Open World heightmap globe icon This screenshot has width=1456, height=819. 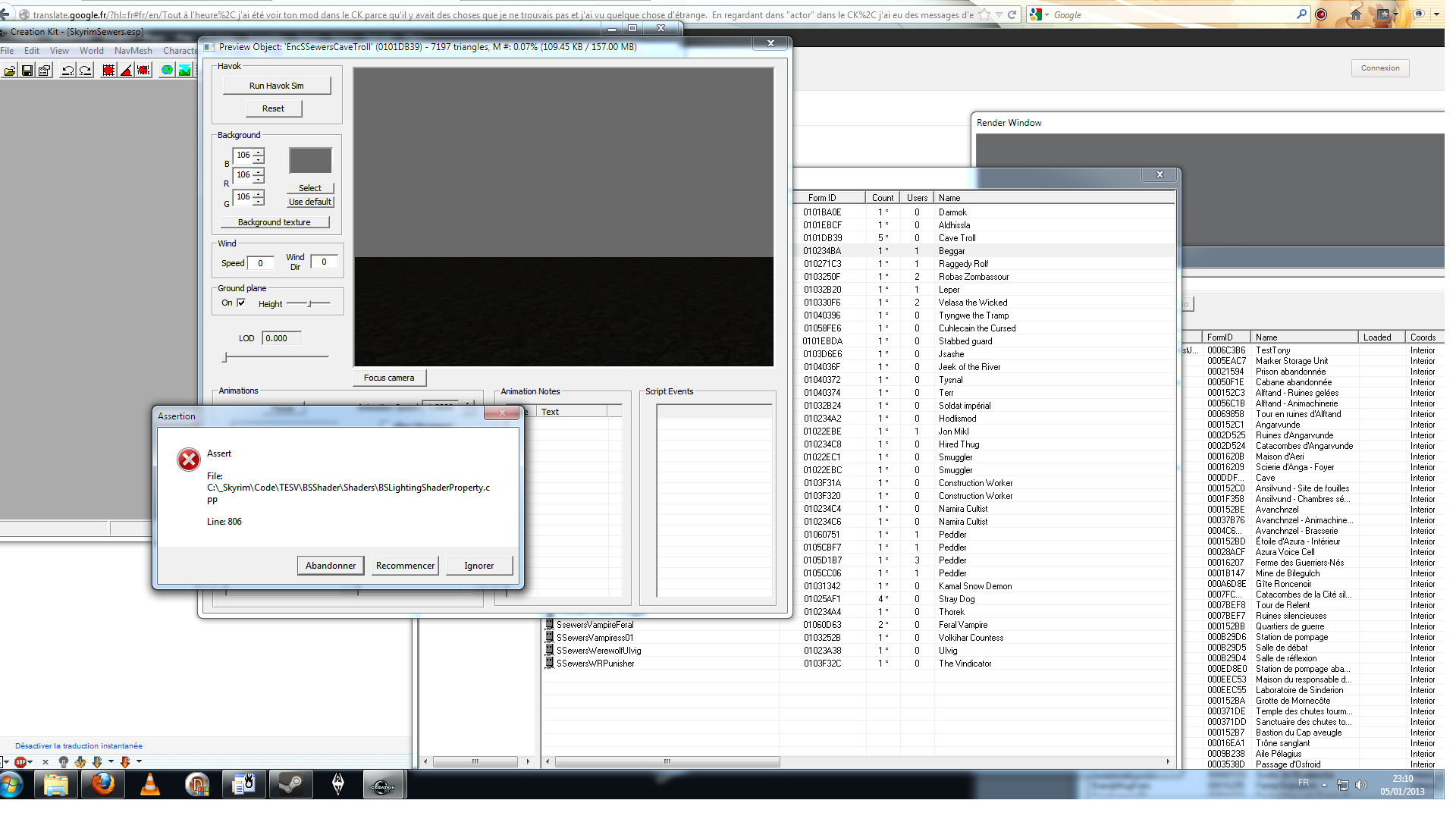pyautogui.click(x=167, y=71)
